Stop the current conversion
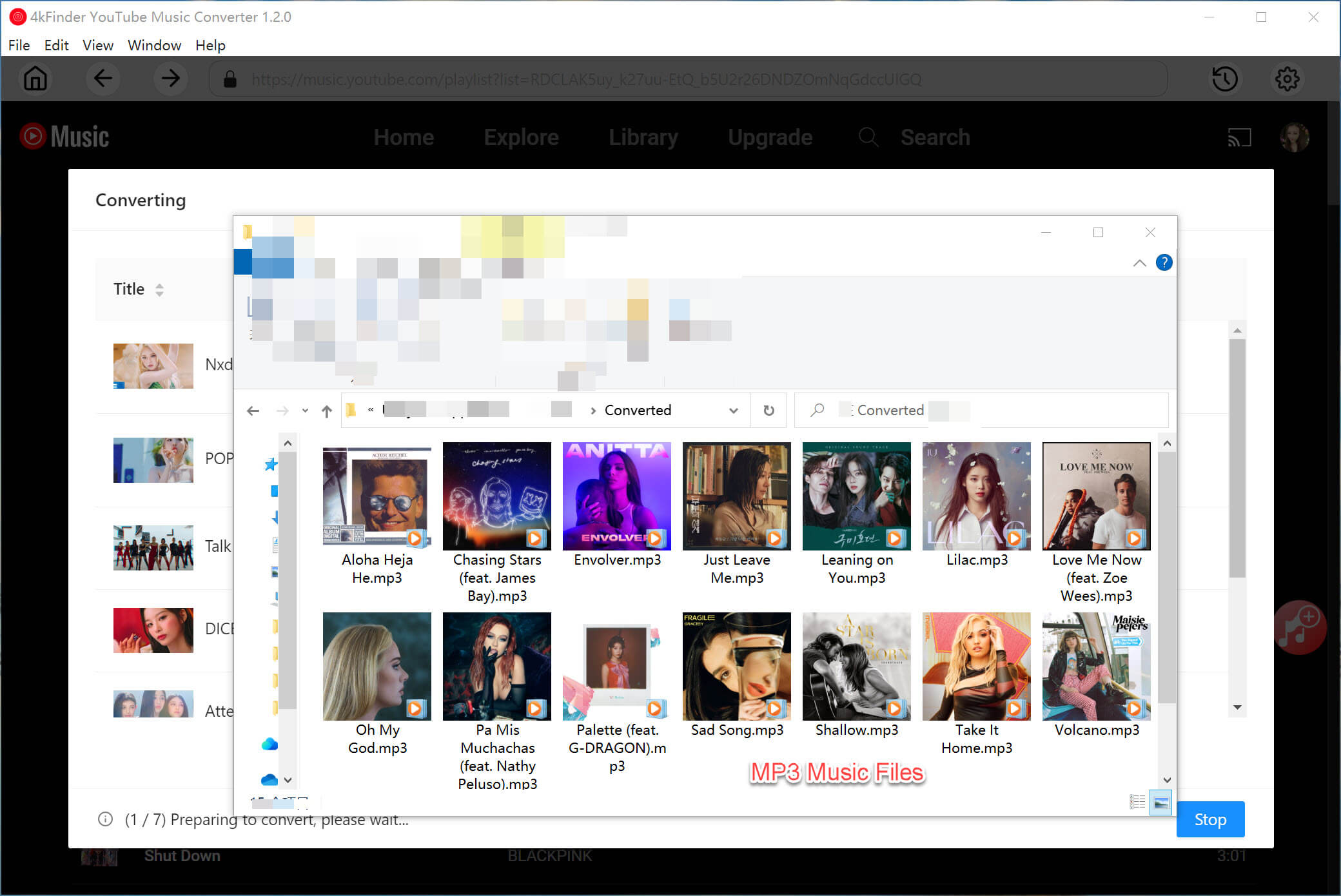 pos(1210,819)
